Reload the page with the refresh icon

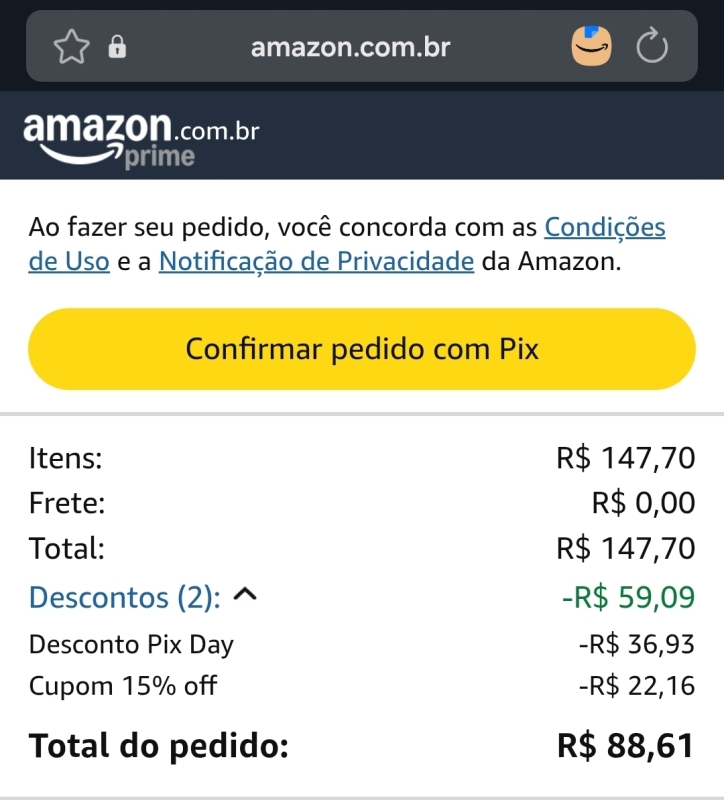[x=652, y=46]
